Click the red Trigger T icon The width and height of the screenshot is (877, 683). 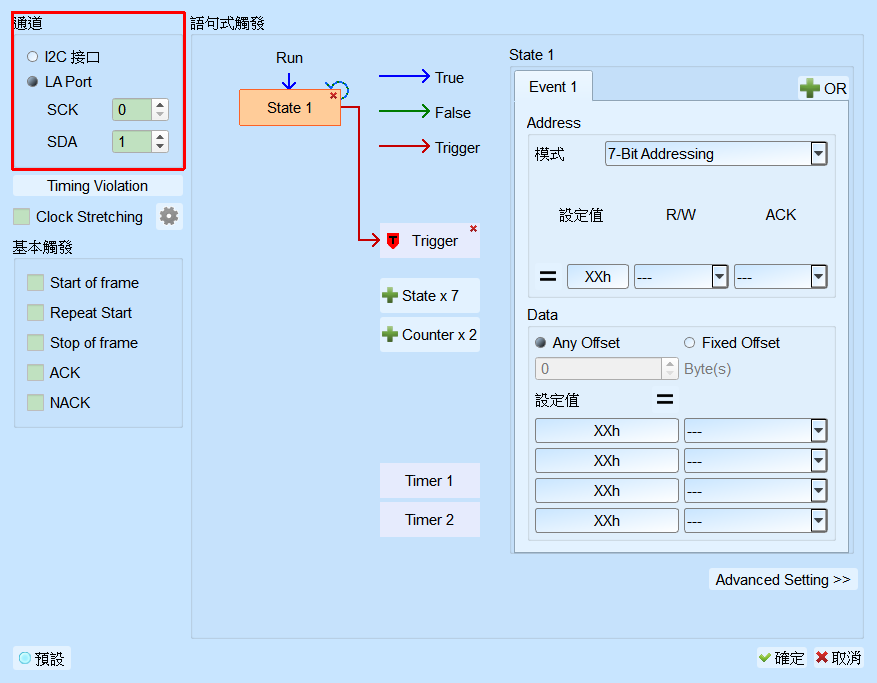393,241
